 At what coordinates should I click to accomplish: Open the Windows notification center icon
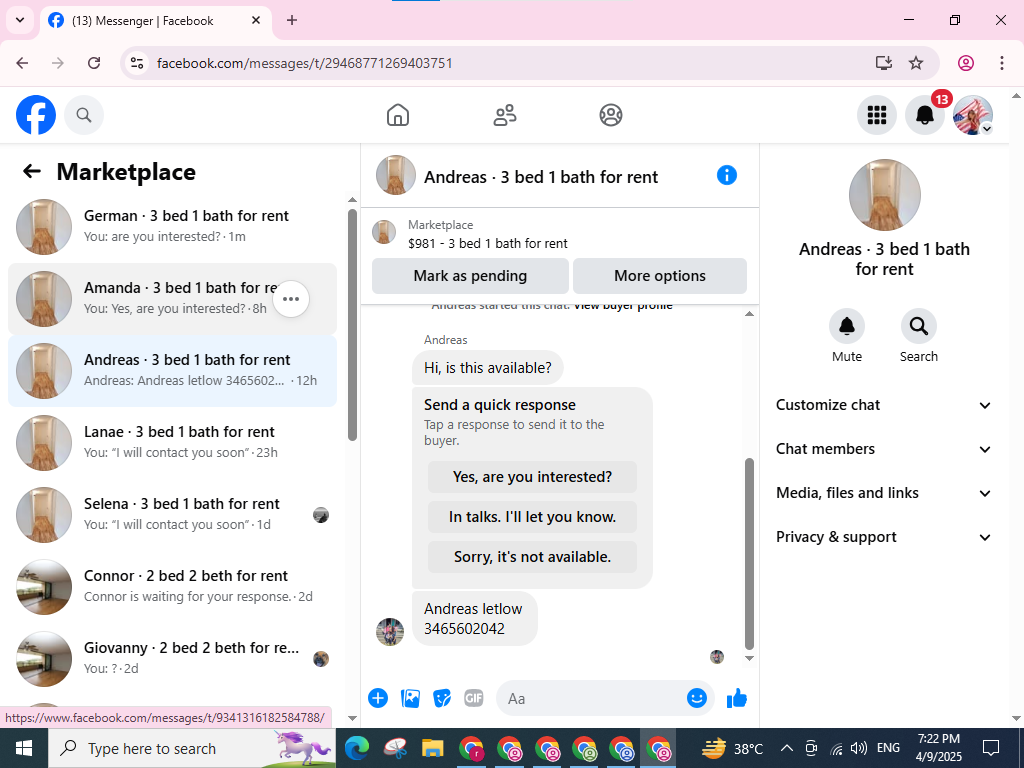point(991,748)
